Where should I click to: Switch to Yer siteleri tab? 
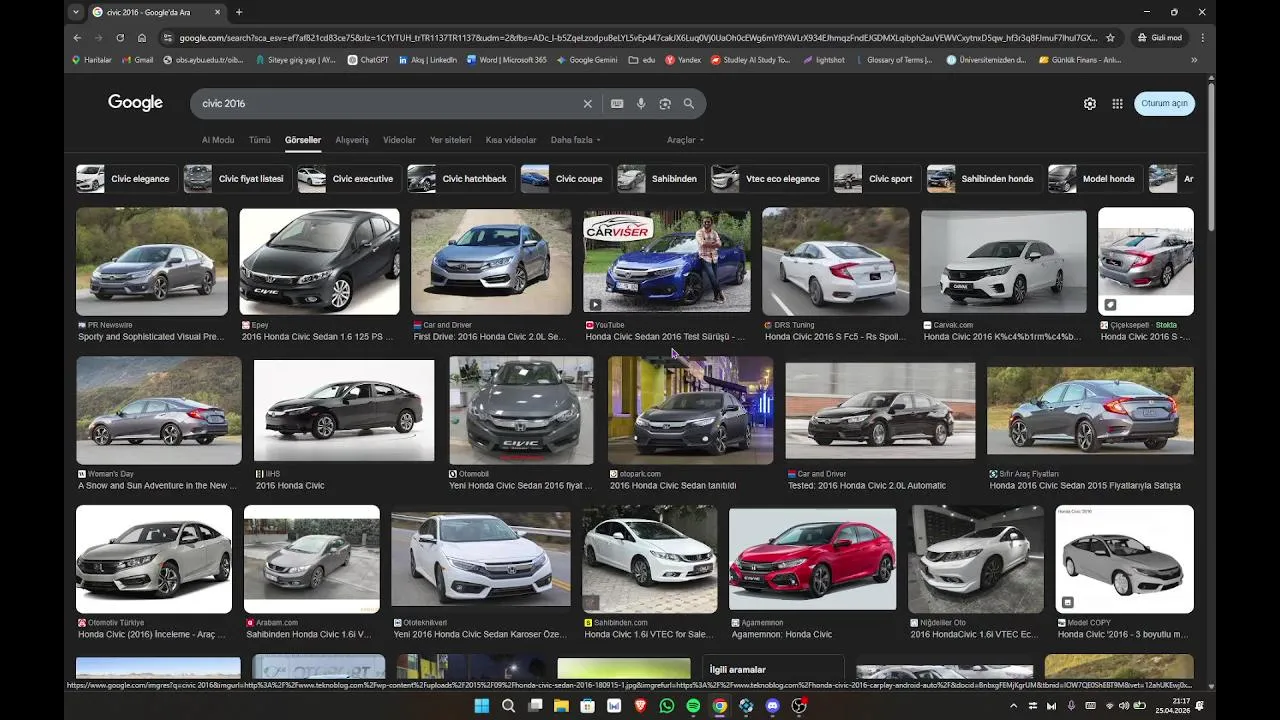450,140
